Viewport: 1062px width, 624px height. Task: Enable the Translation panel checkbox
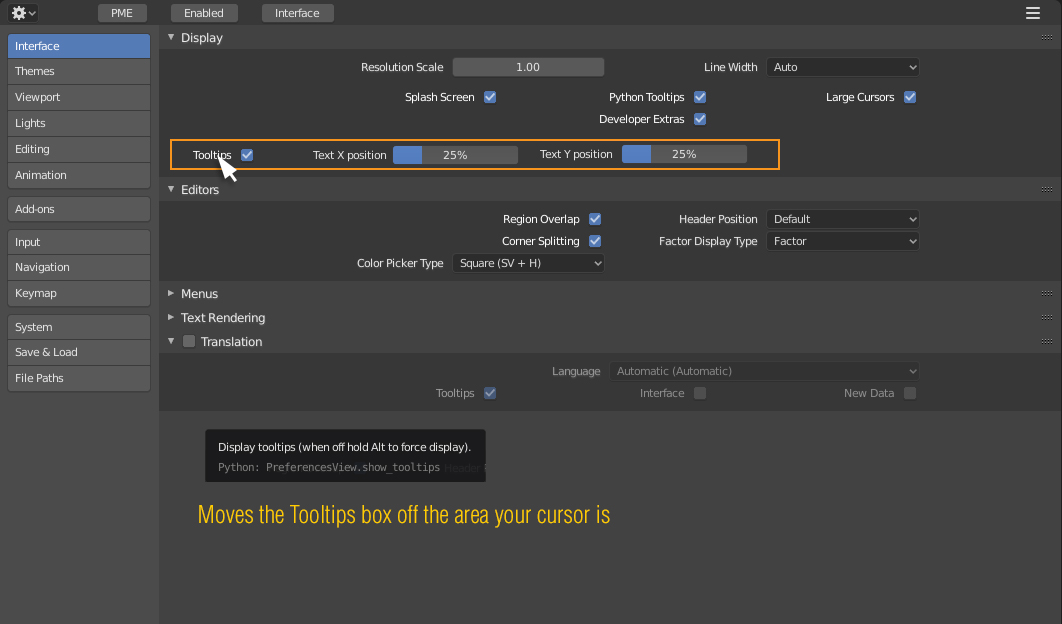189,341
